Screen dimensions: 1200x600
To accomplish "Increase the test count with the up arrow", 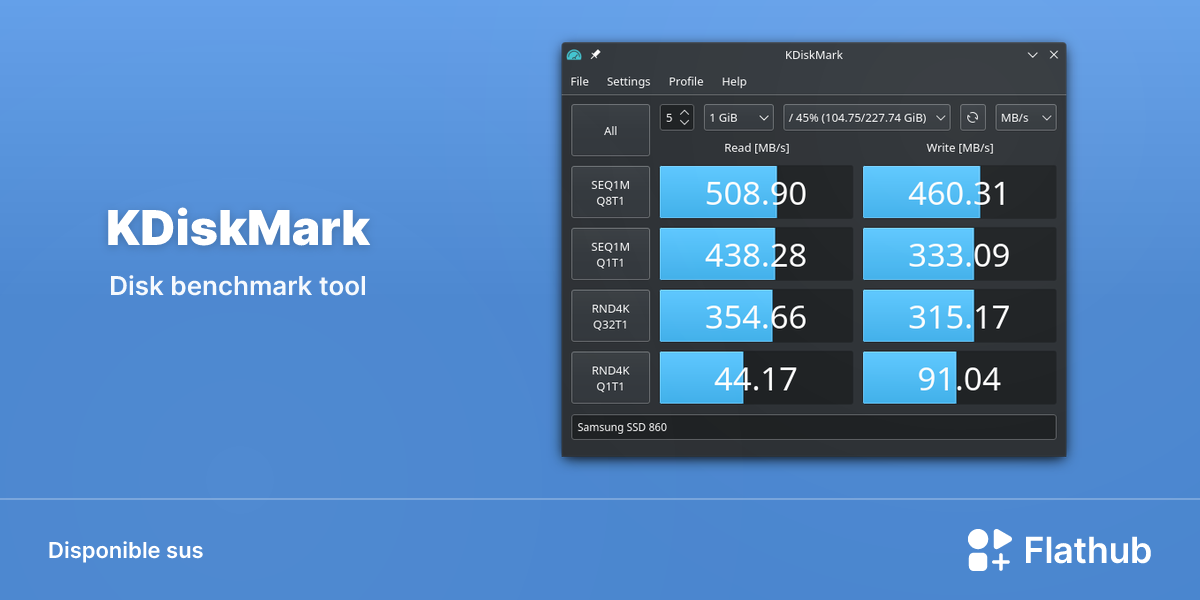I will click(x=685, y=113).
